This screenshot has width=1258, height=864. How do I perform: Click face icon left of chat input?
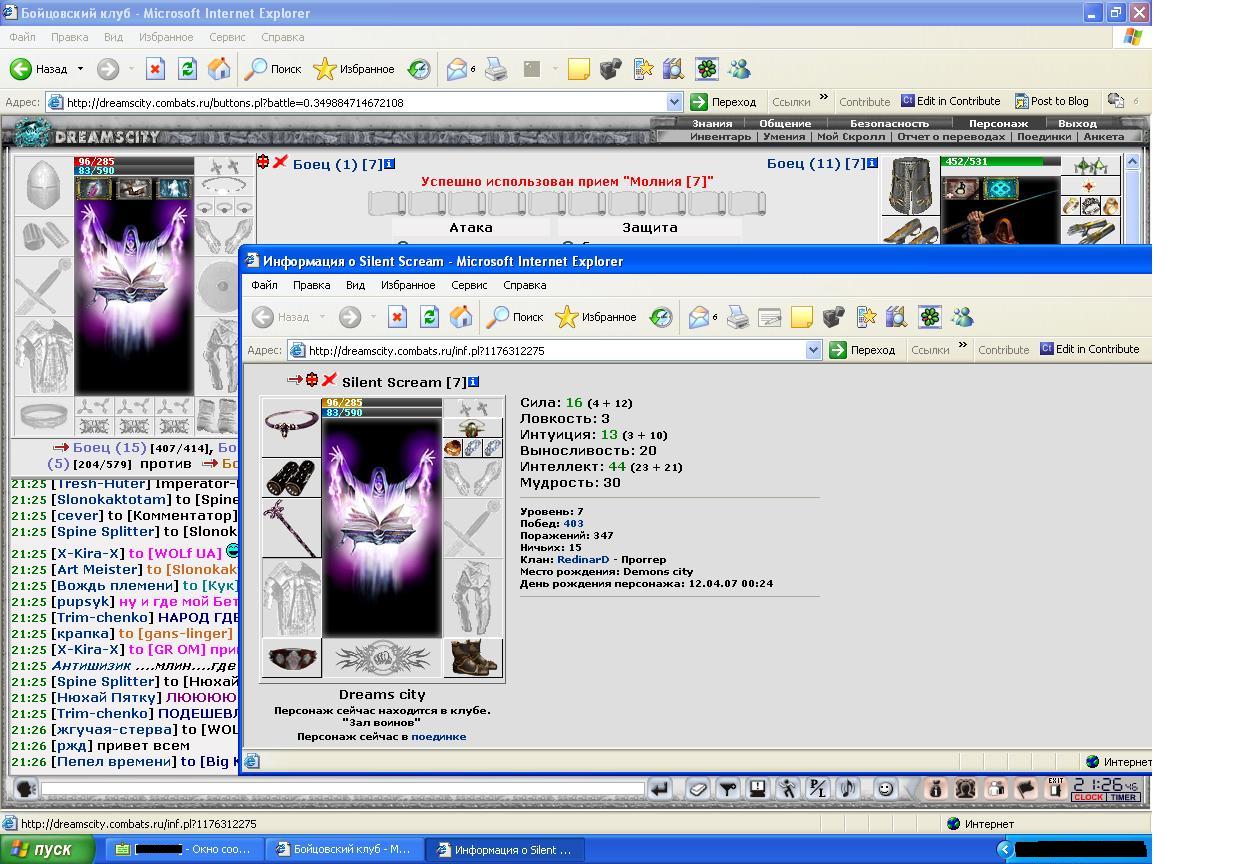[26, 789]
